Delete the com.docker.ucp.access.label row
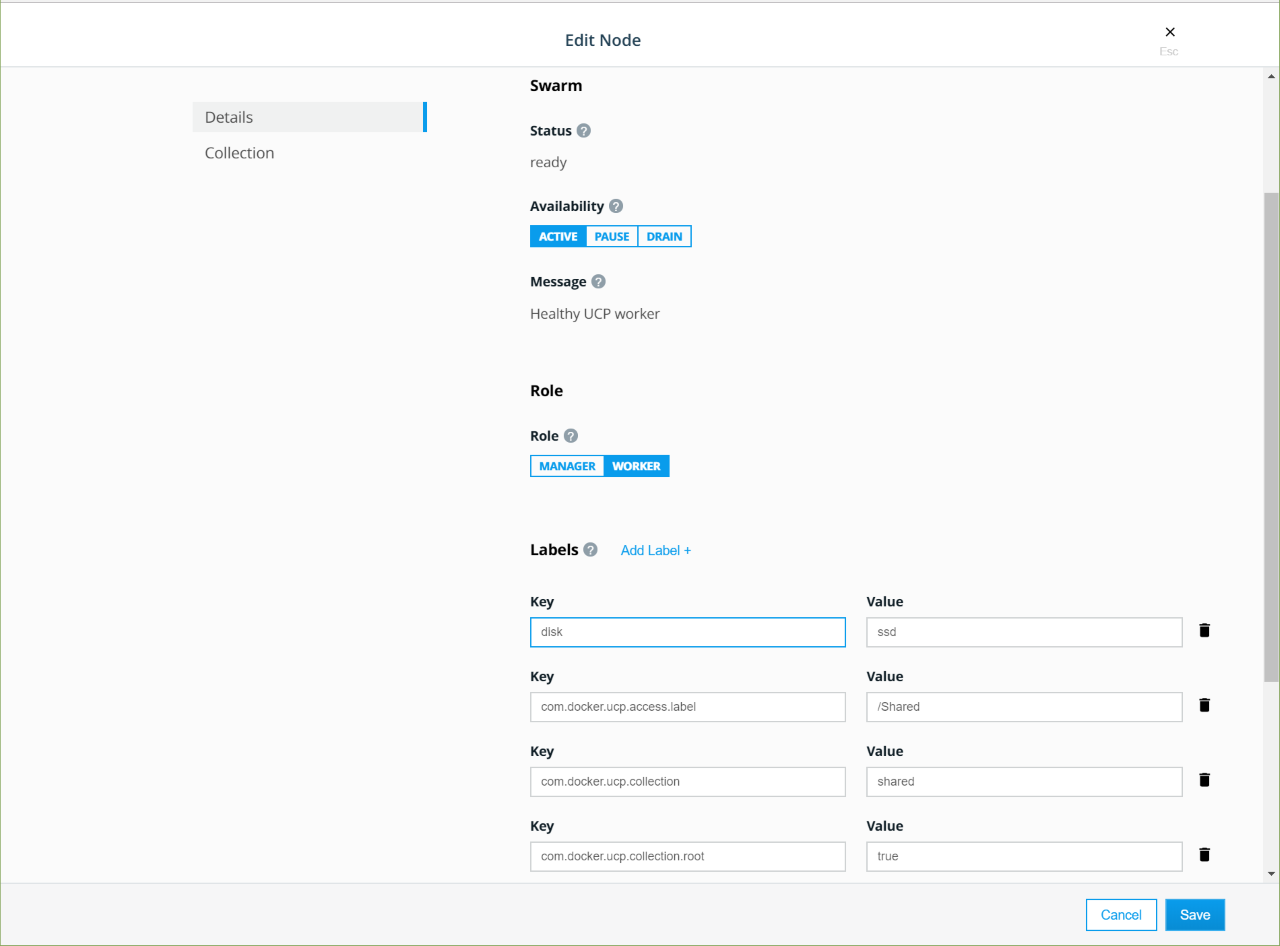 tap(1204, 706)
